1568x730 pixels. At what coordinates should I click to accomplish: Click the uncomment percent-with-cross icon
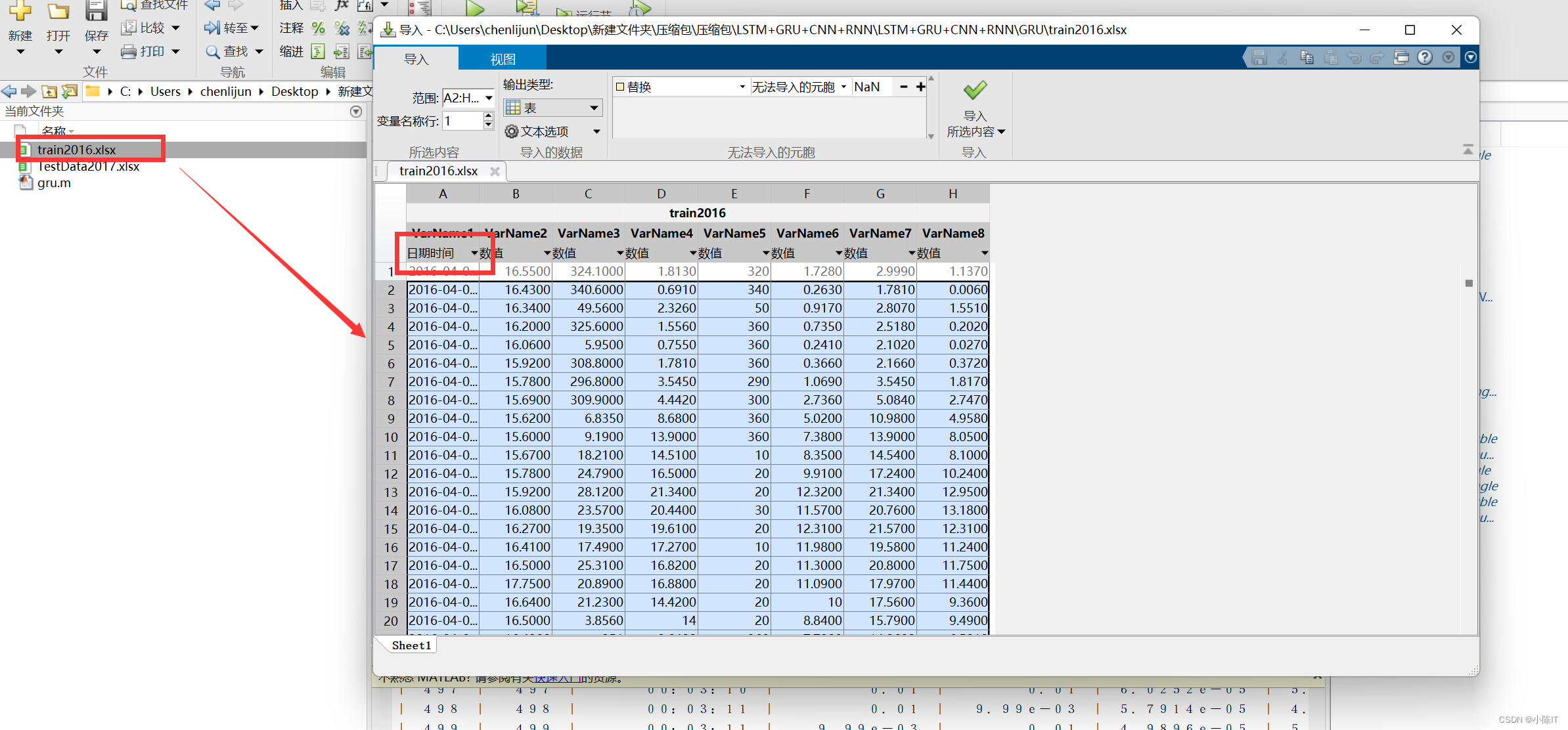[342, 28]
